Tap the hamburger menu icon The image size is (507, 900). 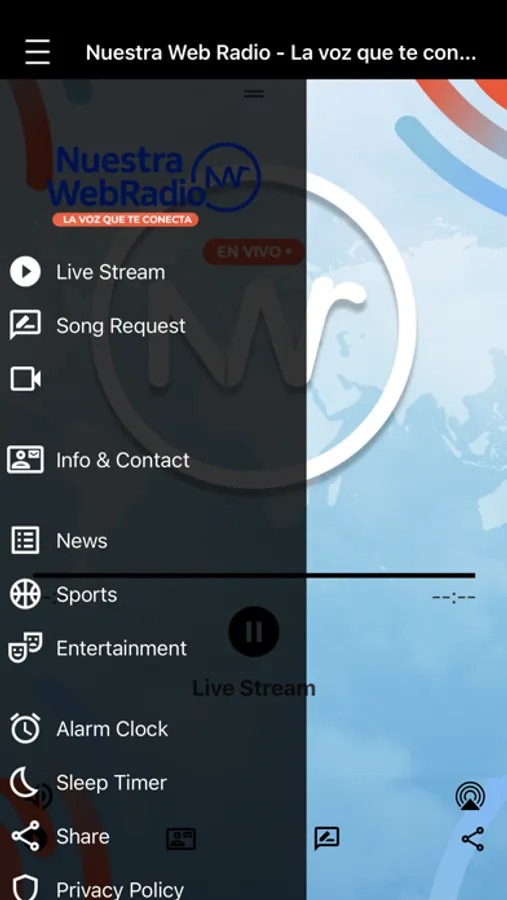[x=37, y=52]
